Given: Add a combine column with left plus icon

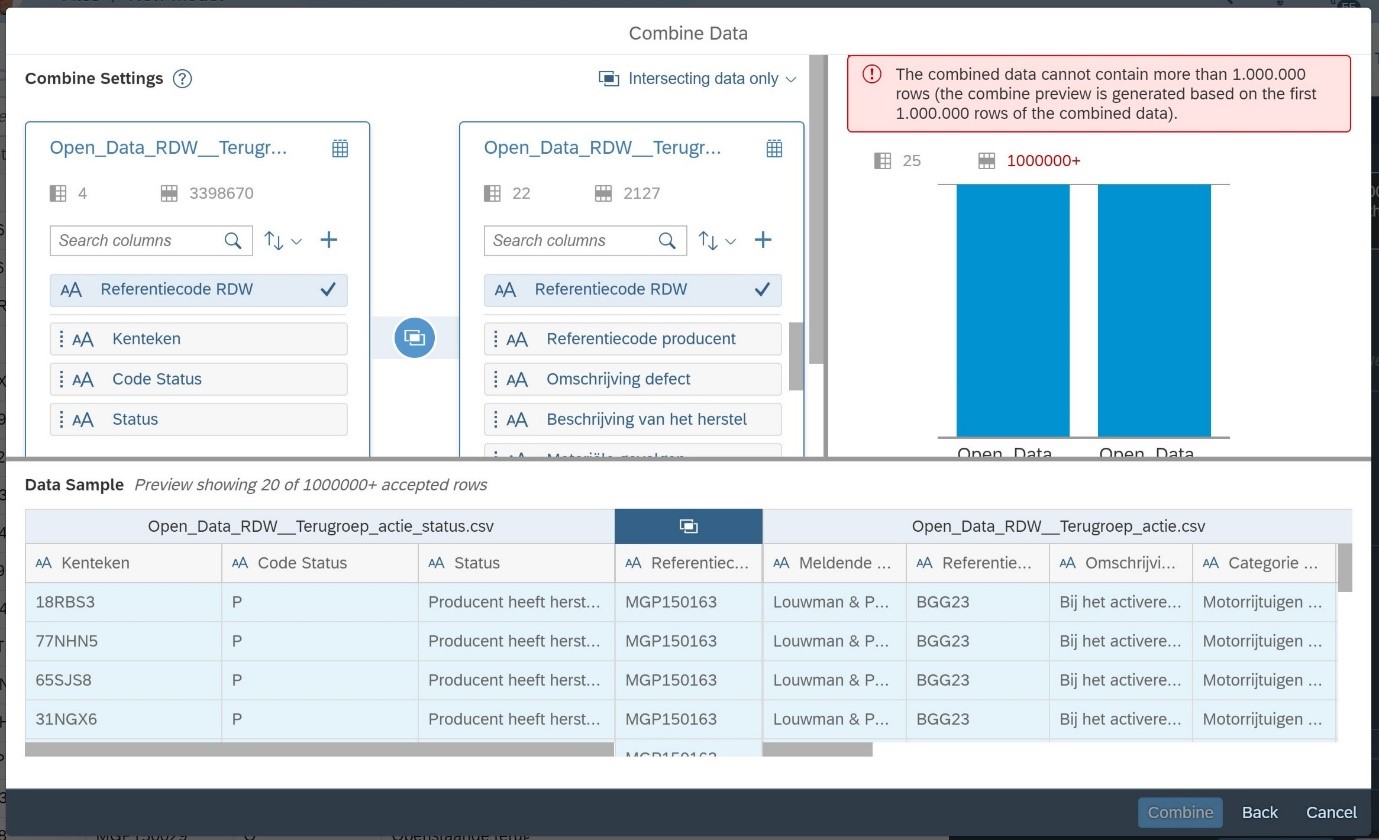Looking at the screenshot, I should [x=329, y=240].
